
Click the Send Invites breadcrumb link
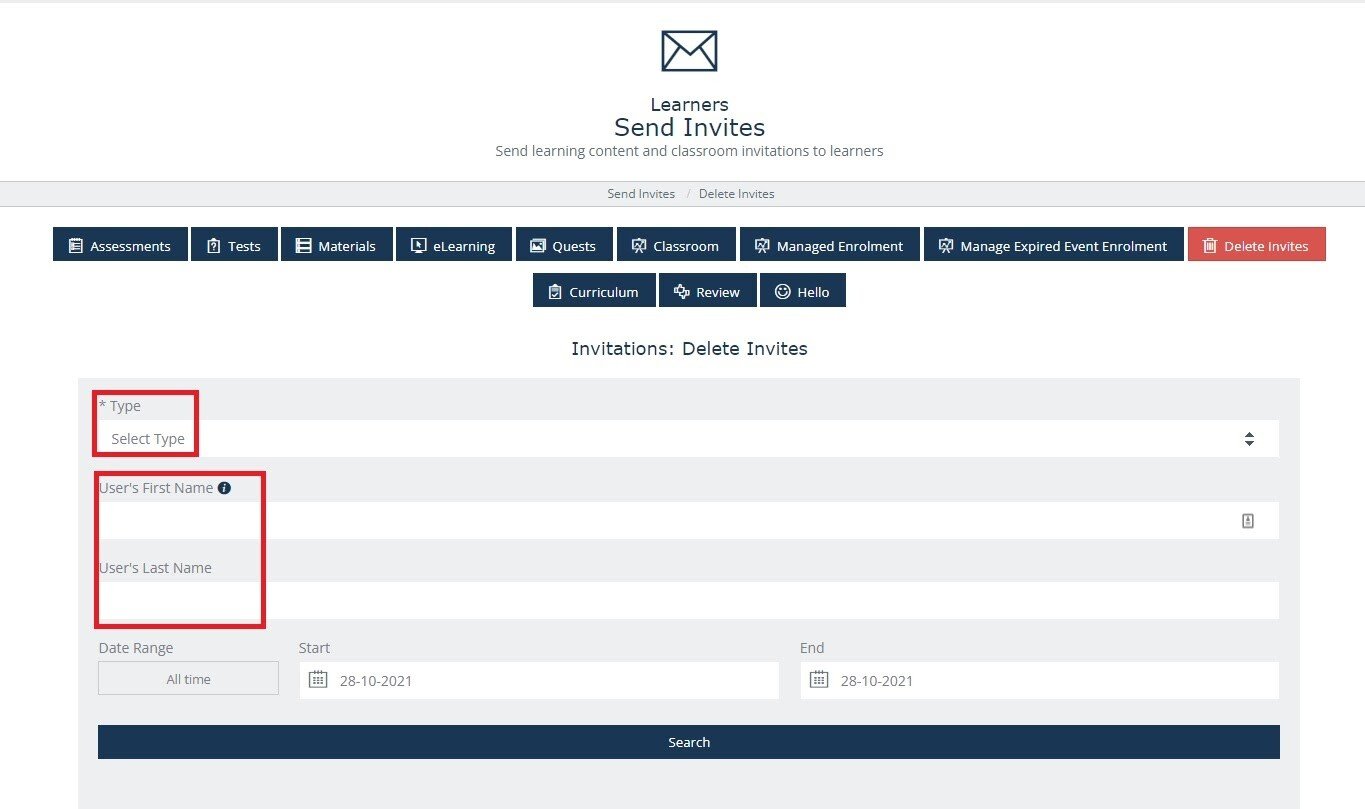pyautogui.click(x=641, y=194)
